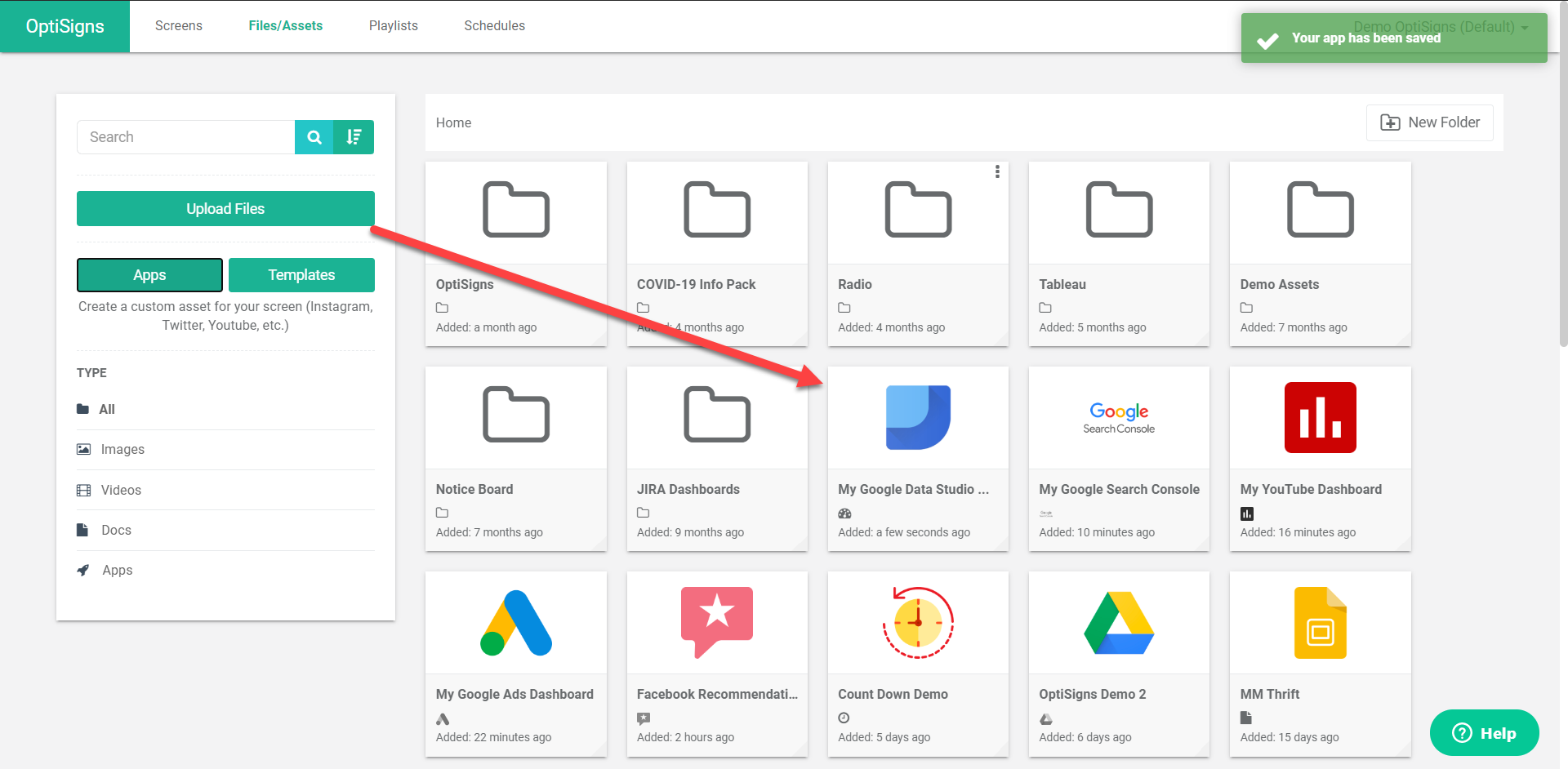1568x769 pixels.
Task: Click the My Google Data Studio title
Action: point(913,489)
